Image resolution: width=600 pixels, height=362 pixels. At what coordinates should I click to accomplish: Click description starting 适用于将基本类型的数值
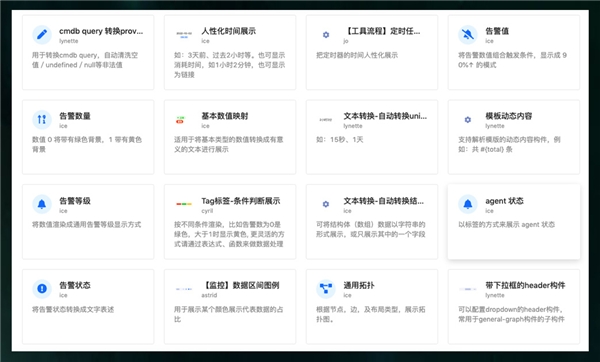(228, 145)
